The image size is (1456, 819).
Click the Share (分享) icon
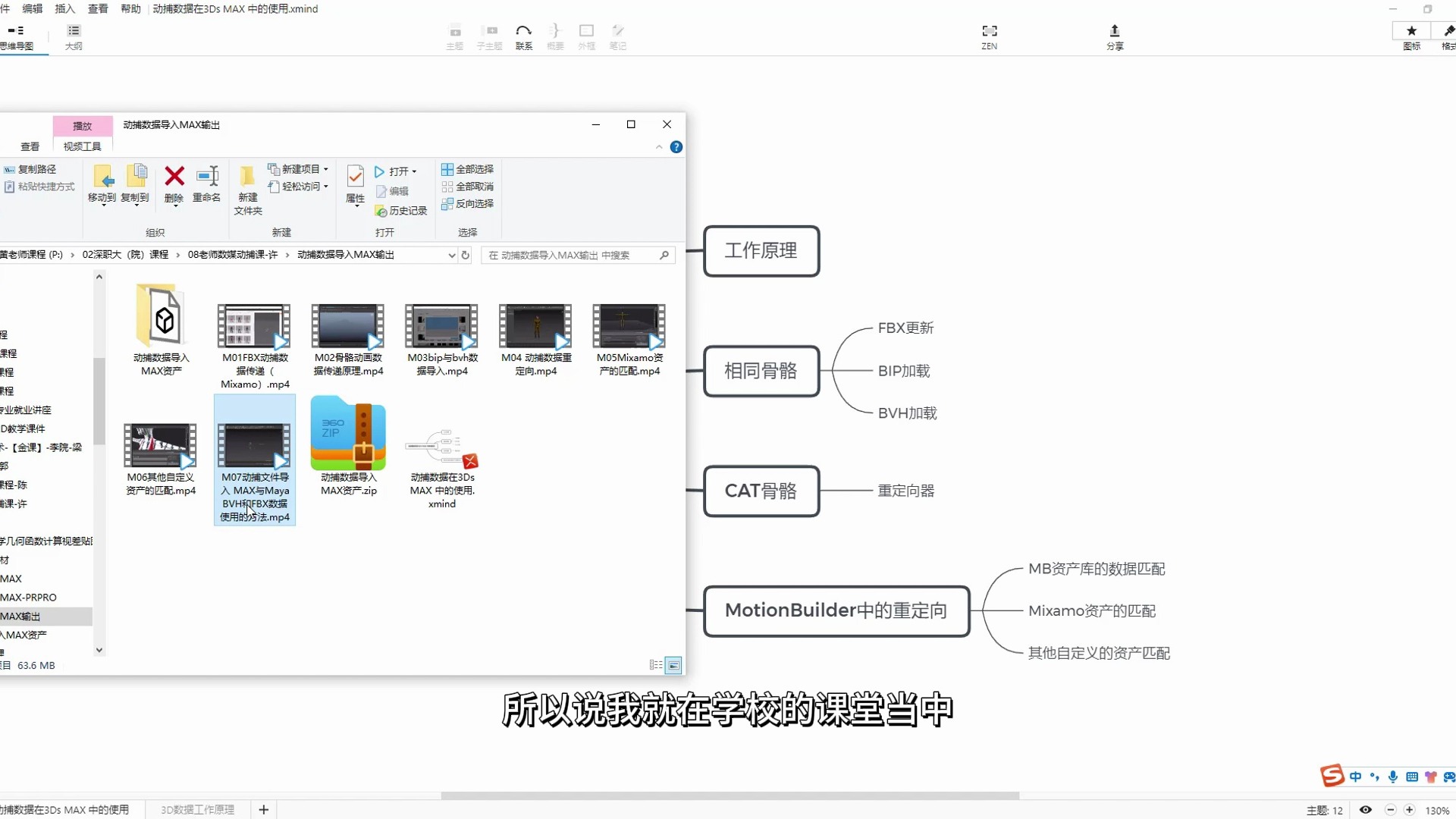coord(1114,31)
